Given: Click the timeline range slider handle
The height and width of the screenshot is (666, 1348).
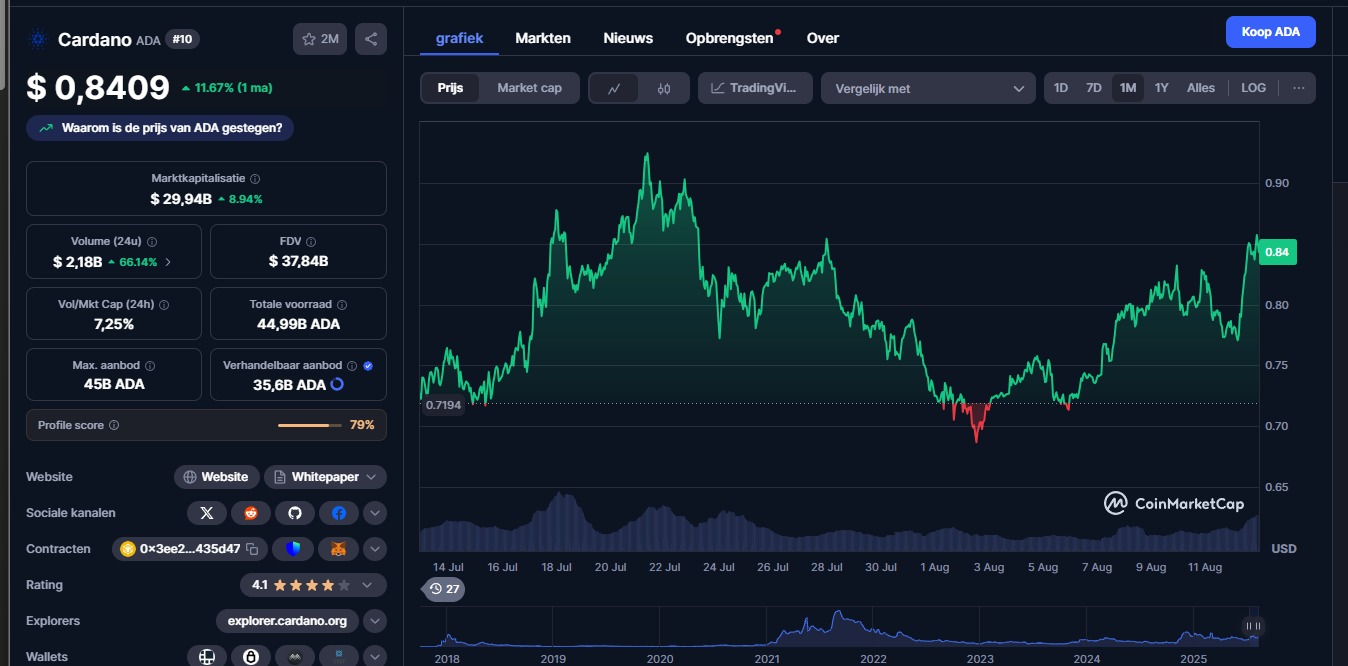Looking at the screenshot, I should [x=1251, y=626].
